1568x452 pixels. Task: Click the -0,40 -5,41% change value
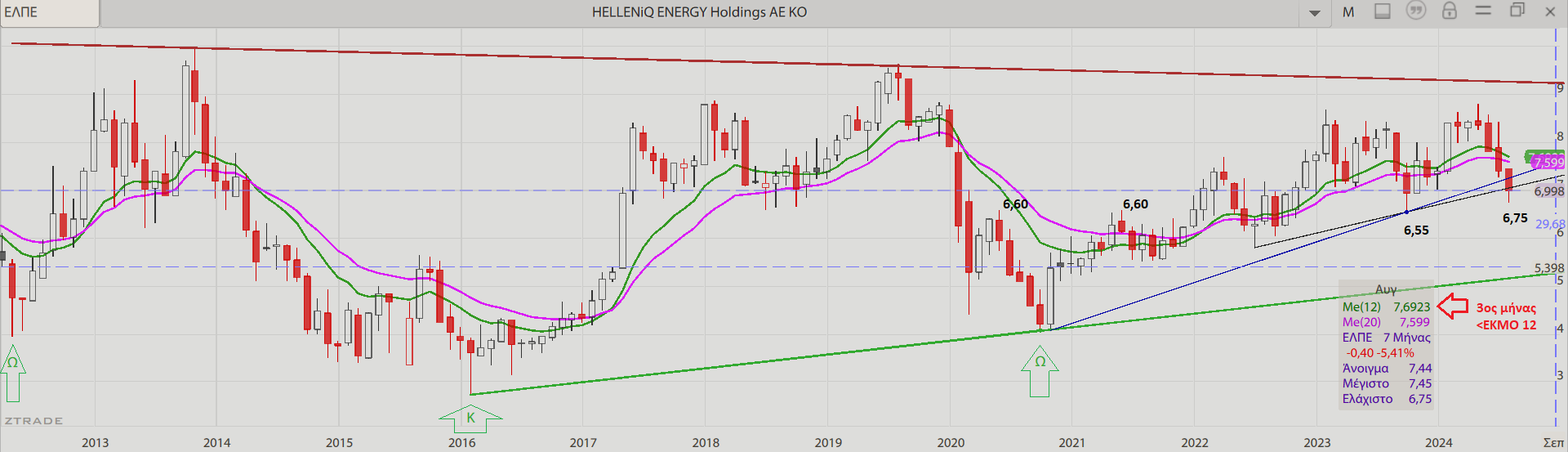[x=1380, y=353]
